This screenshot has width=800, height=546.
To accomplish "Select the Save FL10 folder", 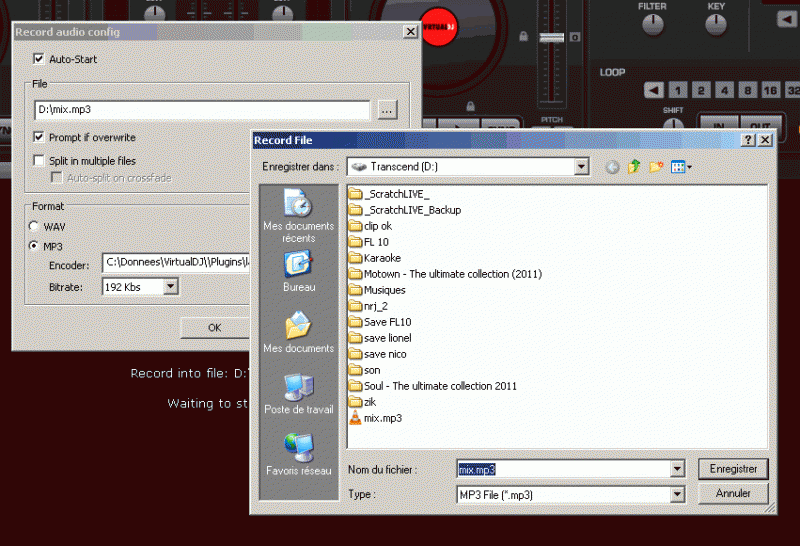I will (380, 322).
